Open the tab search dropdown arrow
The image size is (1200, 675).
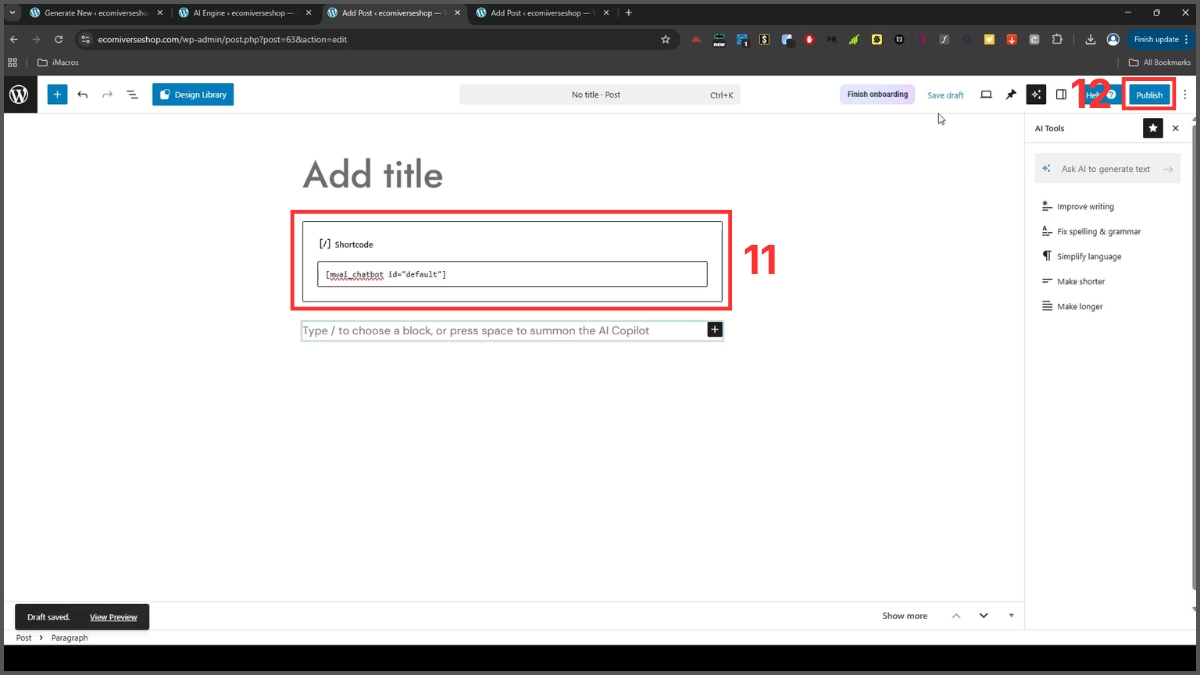[x=10, y=13]
